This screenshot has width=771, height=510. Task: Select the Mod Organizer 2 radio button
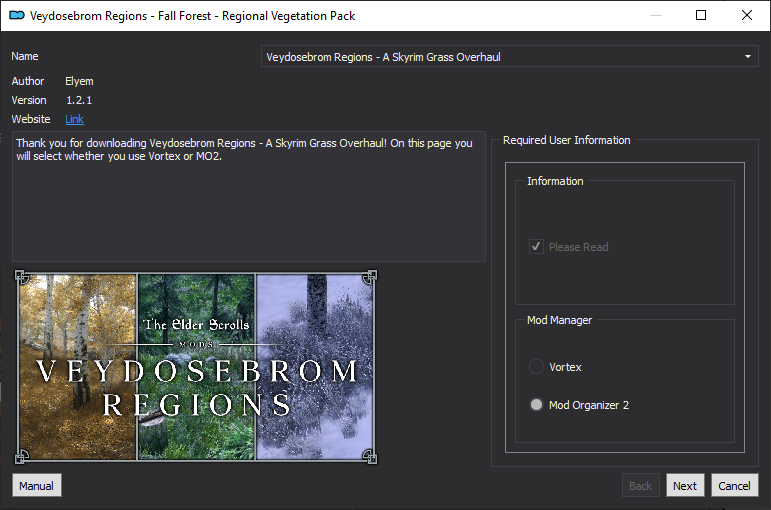(536, 405)
